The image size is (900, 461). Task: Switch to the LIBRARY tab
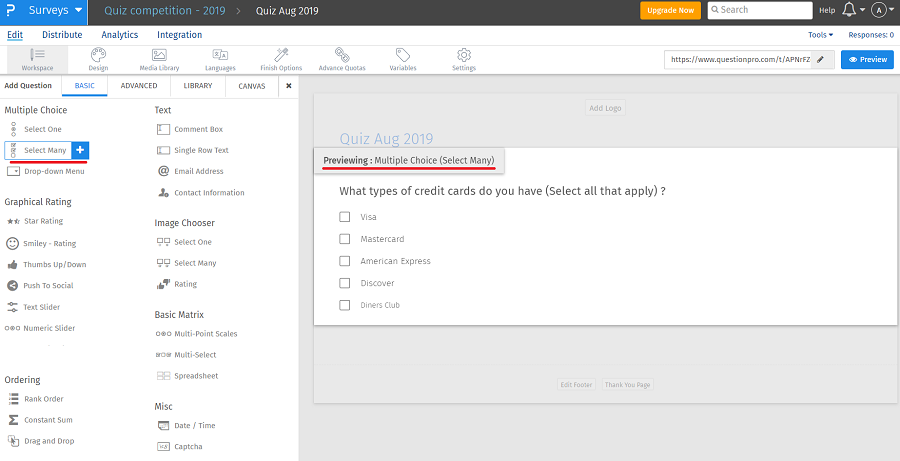point(197,86)
